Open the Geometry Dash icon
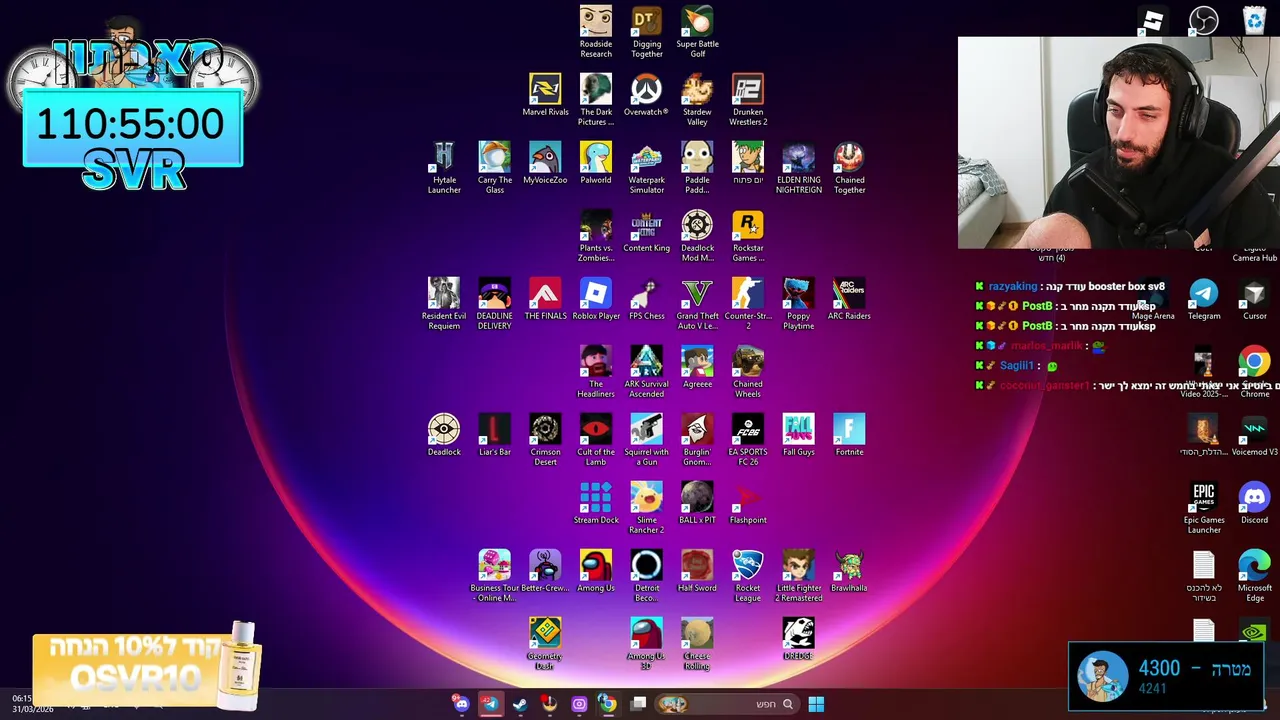1280x720 pixels. [545, 644]
